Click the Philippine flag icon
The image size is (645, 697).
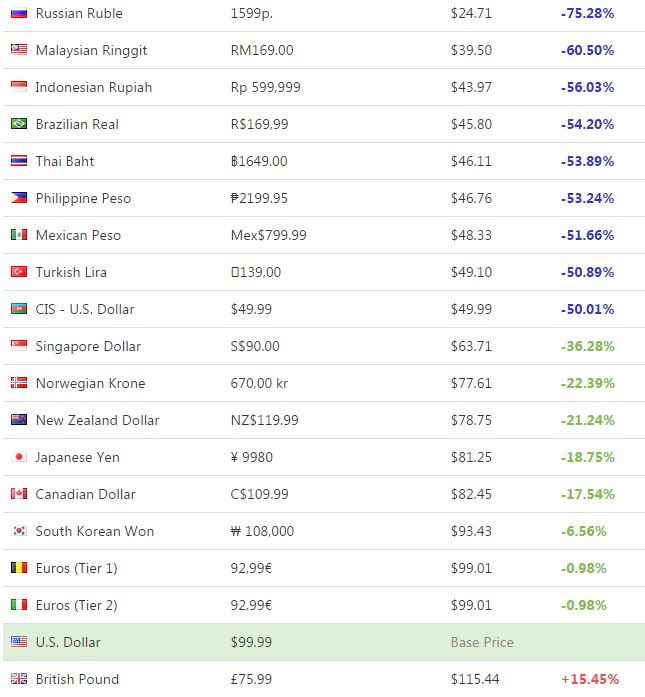pyautogui.click(x=19, y=197)
